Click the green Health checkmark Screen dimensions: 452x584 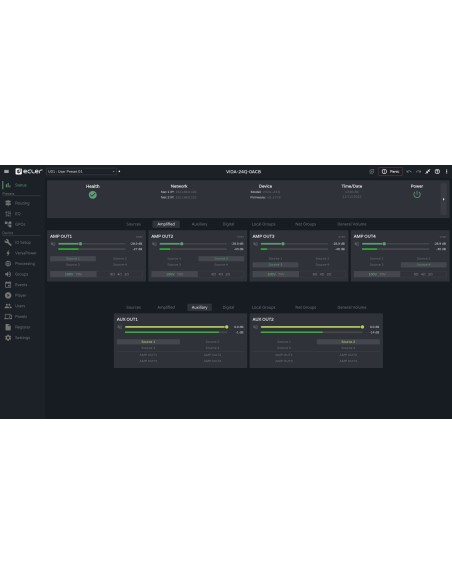pyautogui.click(x=93, y=195)
